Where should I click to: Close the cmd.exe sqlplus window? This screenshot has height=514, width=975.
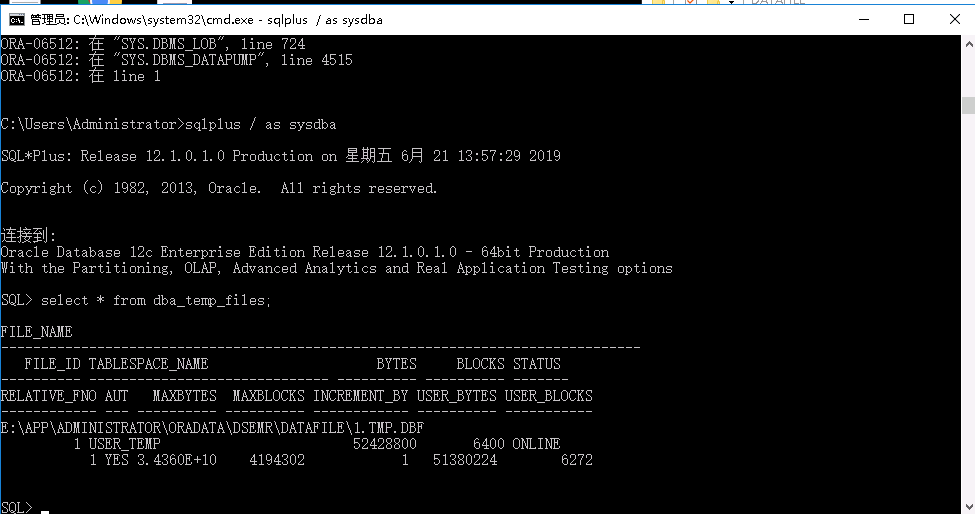(952, 20)
